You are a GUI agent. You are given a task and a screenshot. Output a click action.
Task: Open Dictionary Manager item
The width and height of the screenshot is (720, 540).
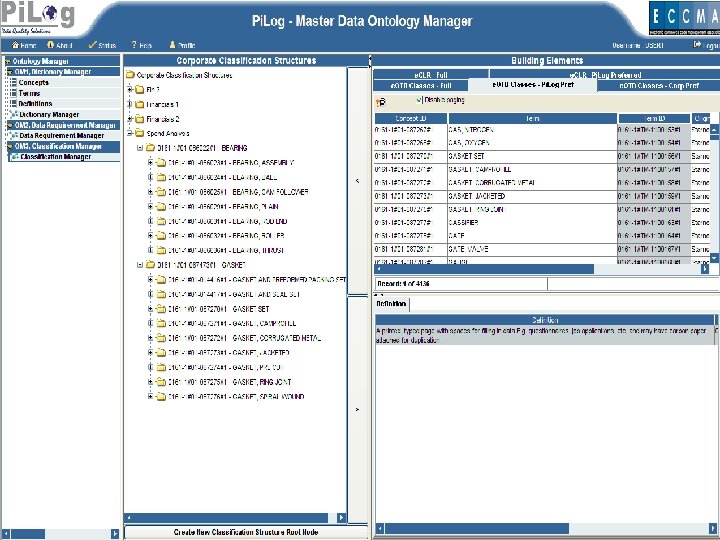(x=49, y=114)
